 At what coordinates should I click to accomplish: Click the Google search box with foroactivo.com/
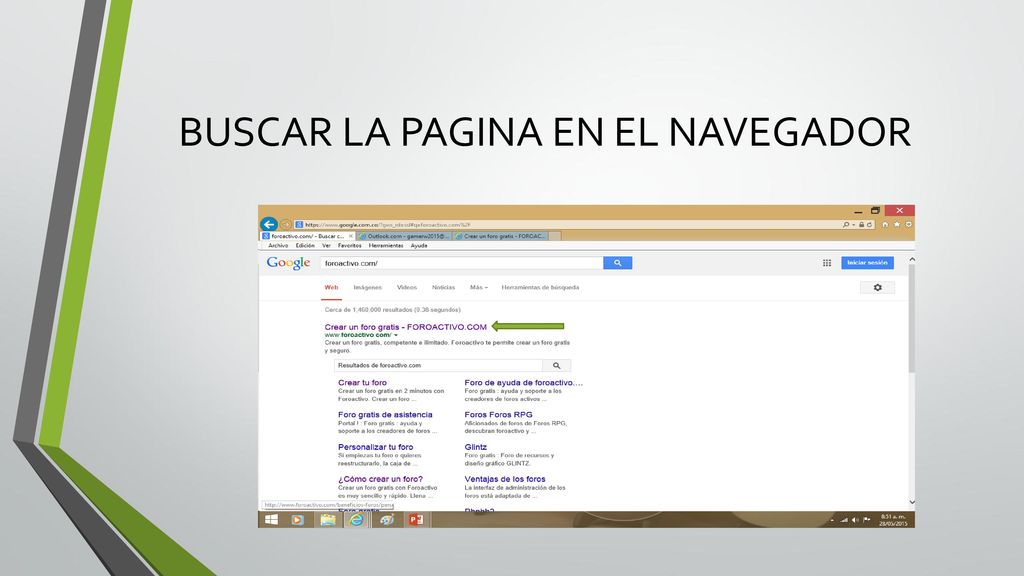coord(462,263)
